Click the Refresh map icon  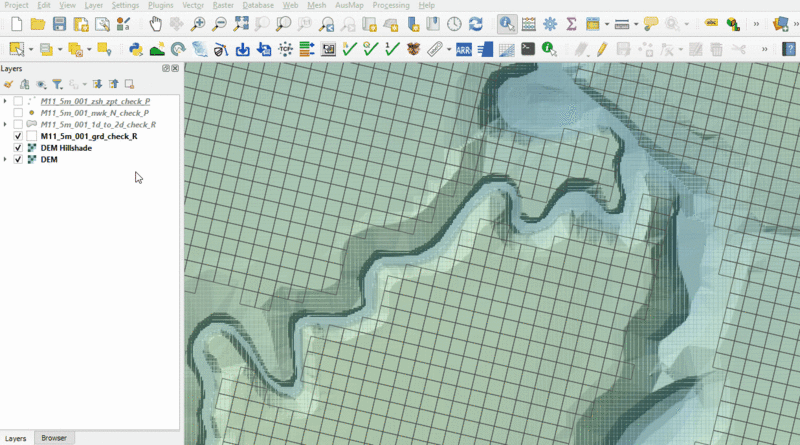coord(476,23)
